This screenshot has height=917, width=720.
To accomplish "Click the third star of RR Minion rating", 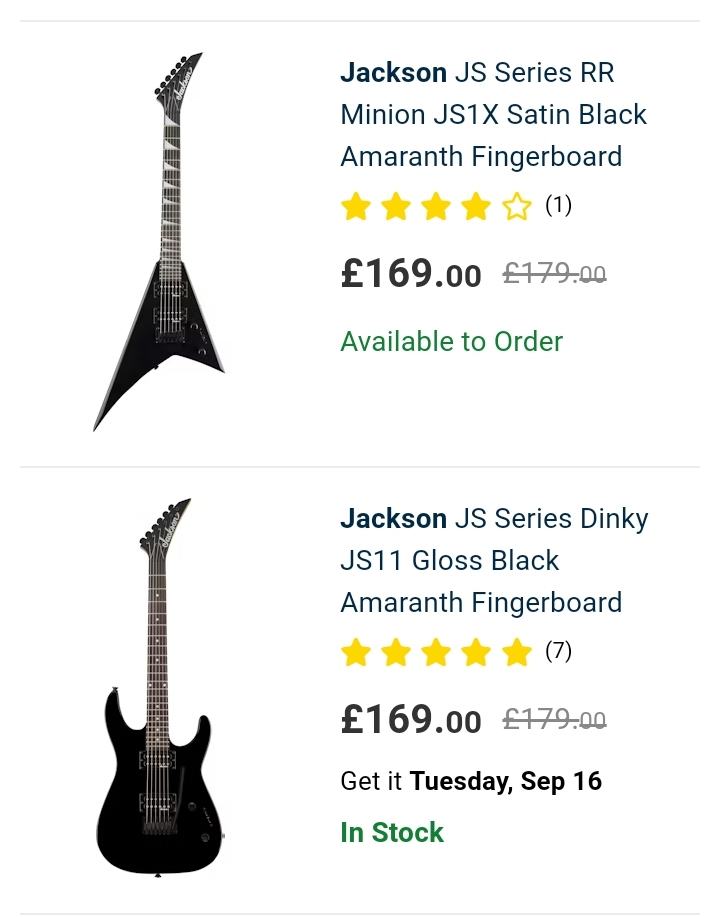I will coord(436,207).
